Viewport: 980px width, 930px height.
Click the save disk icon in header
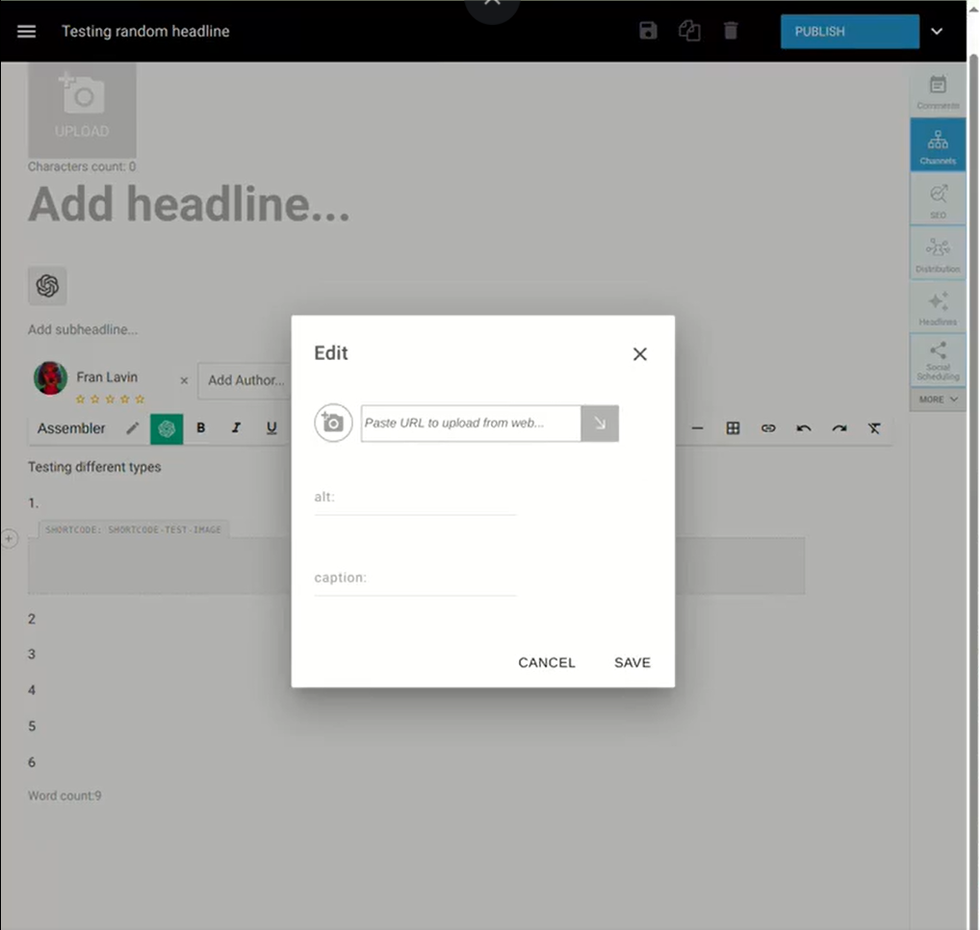click(x=648, y=31)
